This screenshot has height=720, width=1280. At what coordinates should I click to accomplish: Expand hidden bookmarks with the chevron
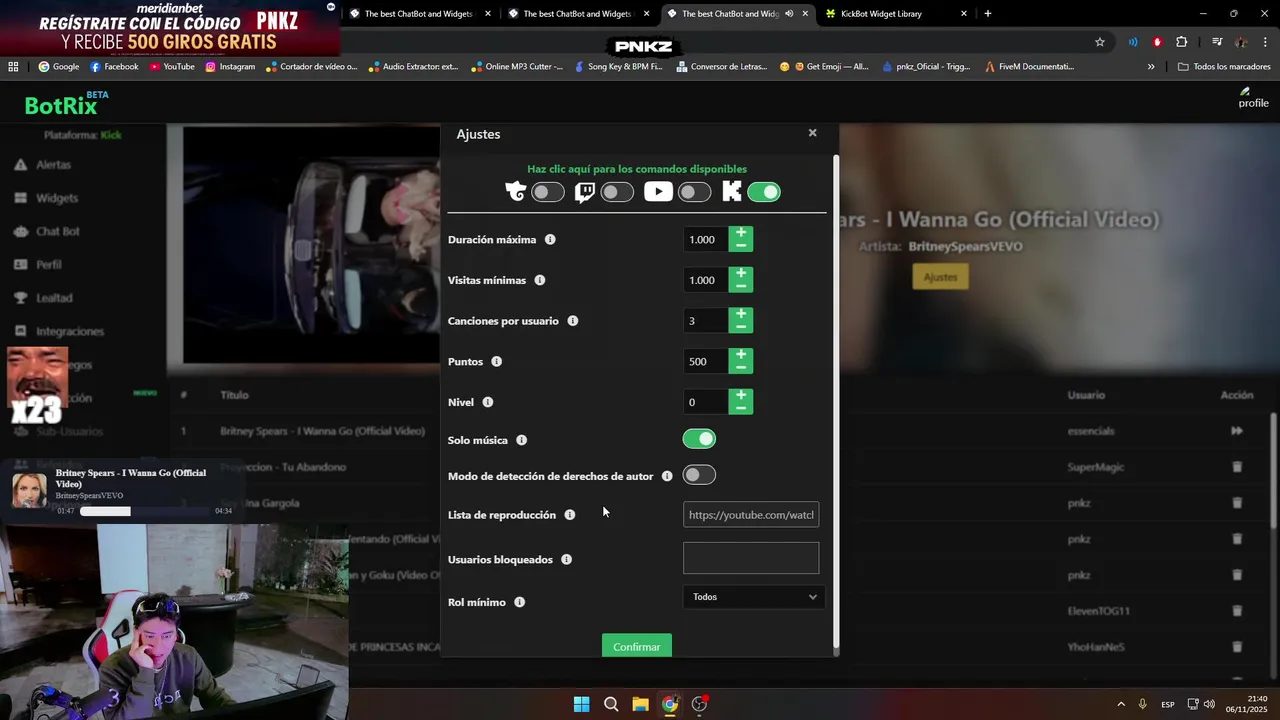1151,67
